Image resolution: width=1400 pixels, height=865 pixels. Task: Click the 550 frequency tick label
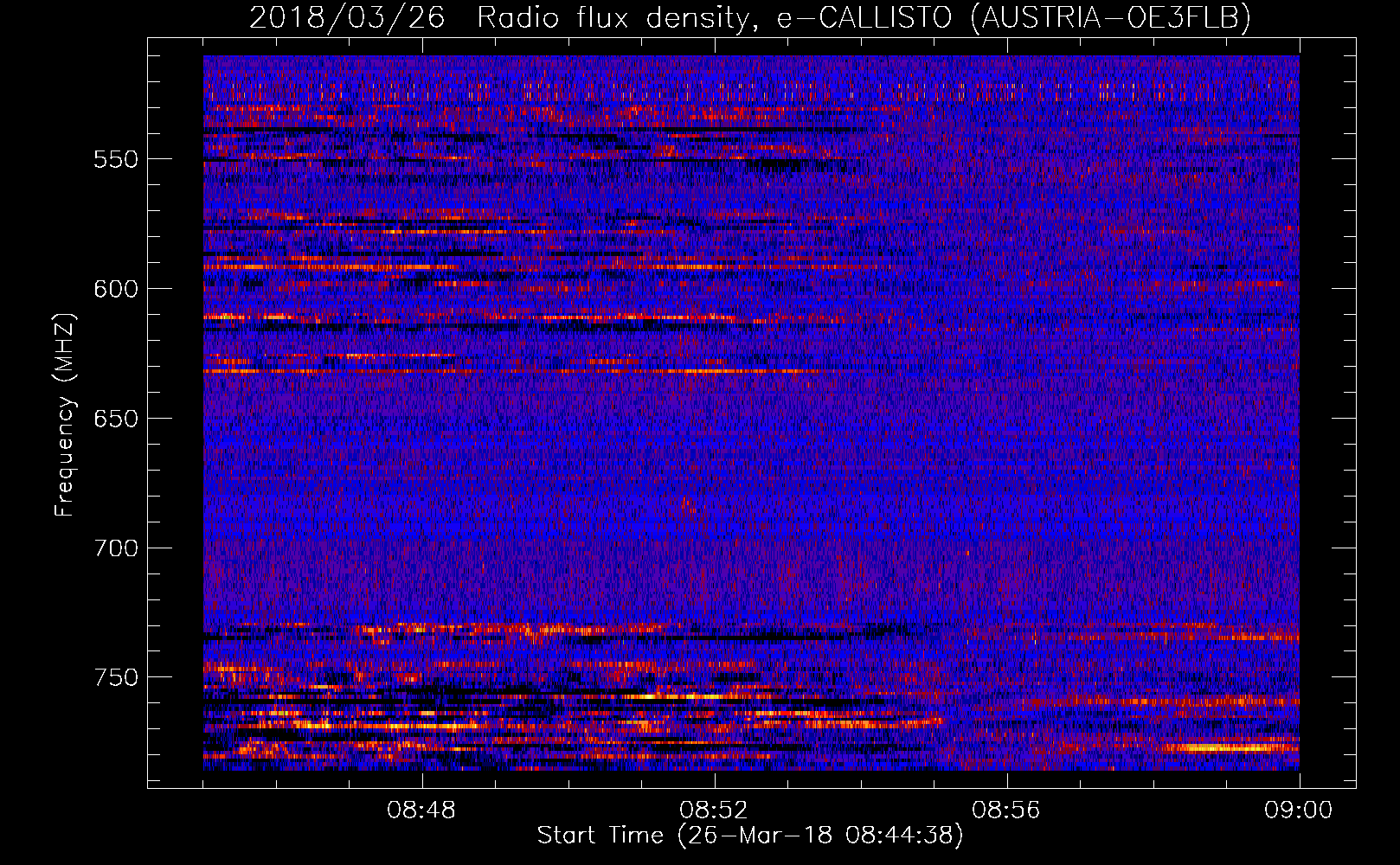pos(116,159)
